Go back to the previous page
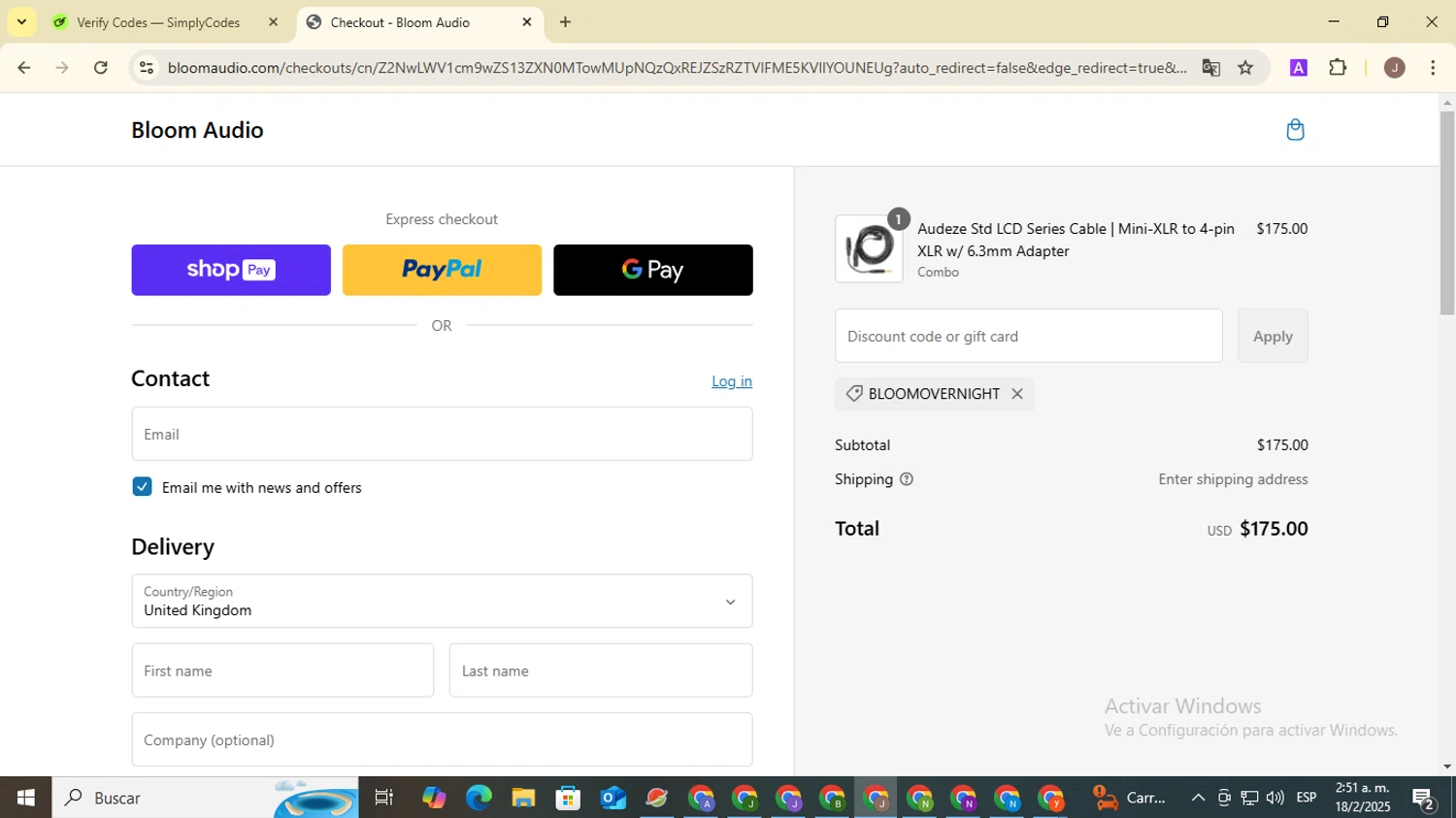The height and width of the screenshot is (818, 1456). [x=24, y=68]
